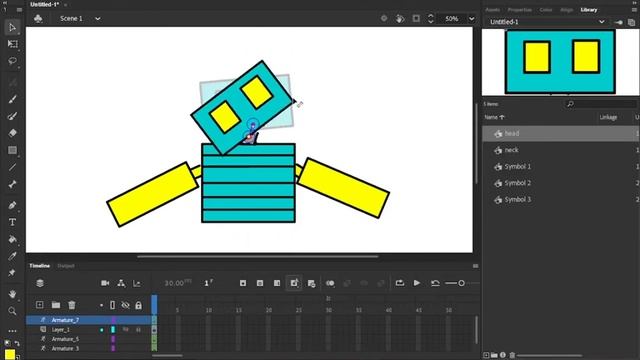Pin the current library

[x=619, y=22]
